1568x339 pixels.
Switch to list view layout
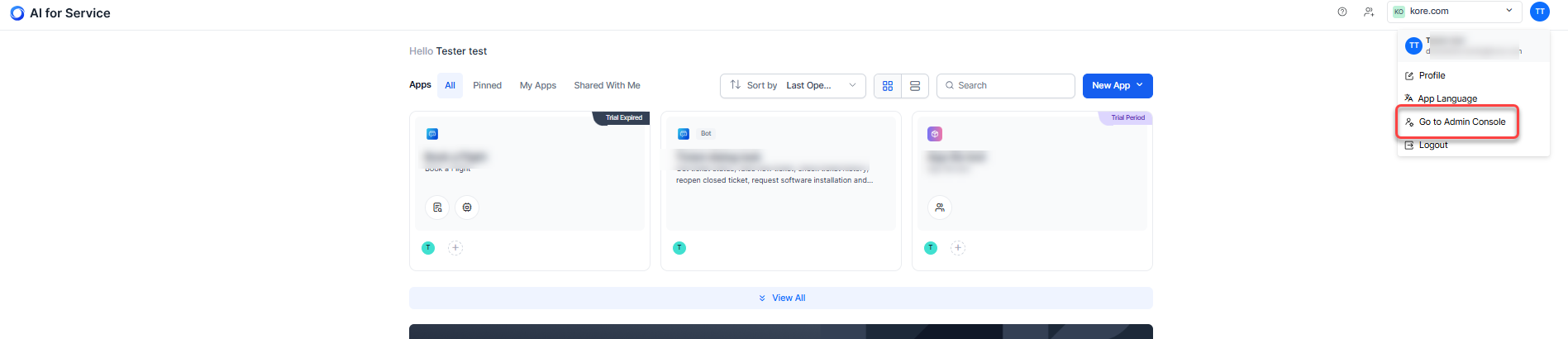[x=915, y=86]
